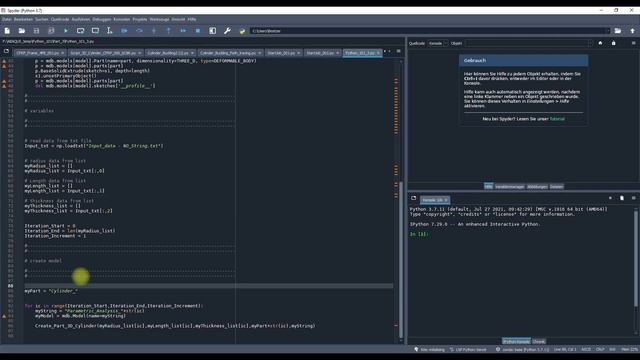Go to the parent directory
Screen dimensions: 640x360
[632, 31]
